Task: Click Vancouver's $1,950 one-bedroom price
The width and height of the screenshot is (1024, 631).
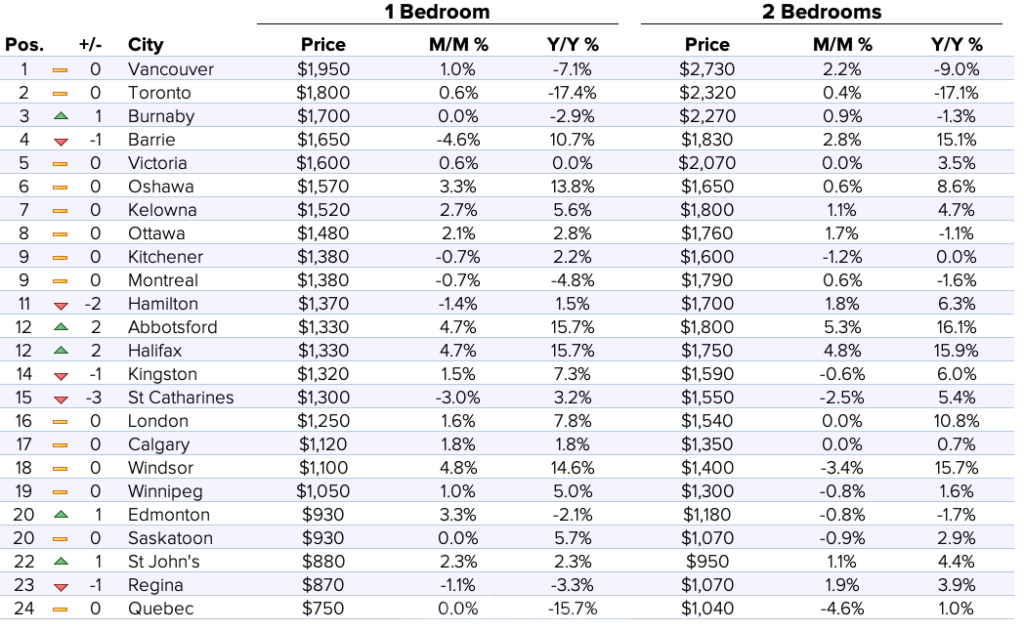Action: (x=323, y=70)
